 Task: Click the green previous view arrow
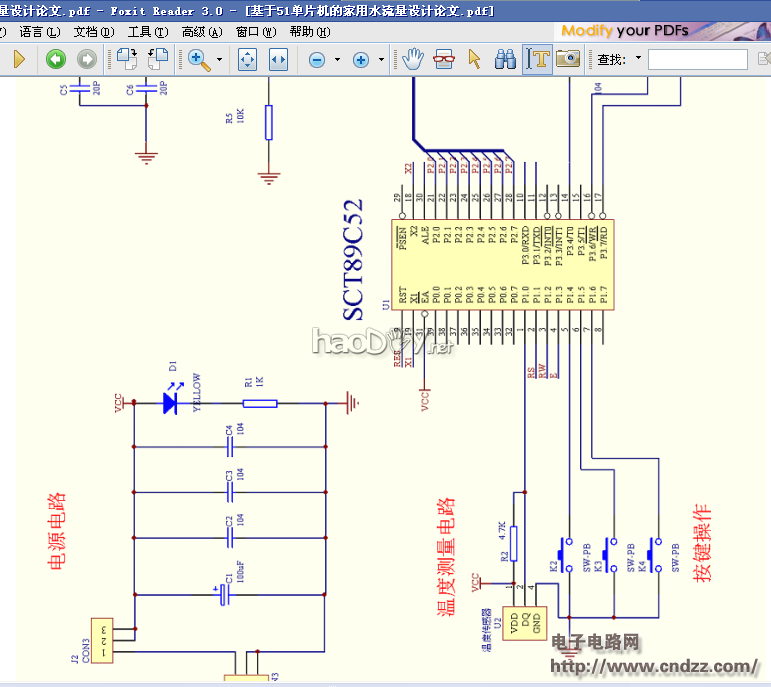click(x=56, y=60)
